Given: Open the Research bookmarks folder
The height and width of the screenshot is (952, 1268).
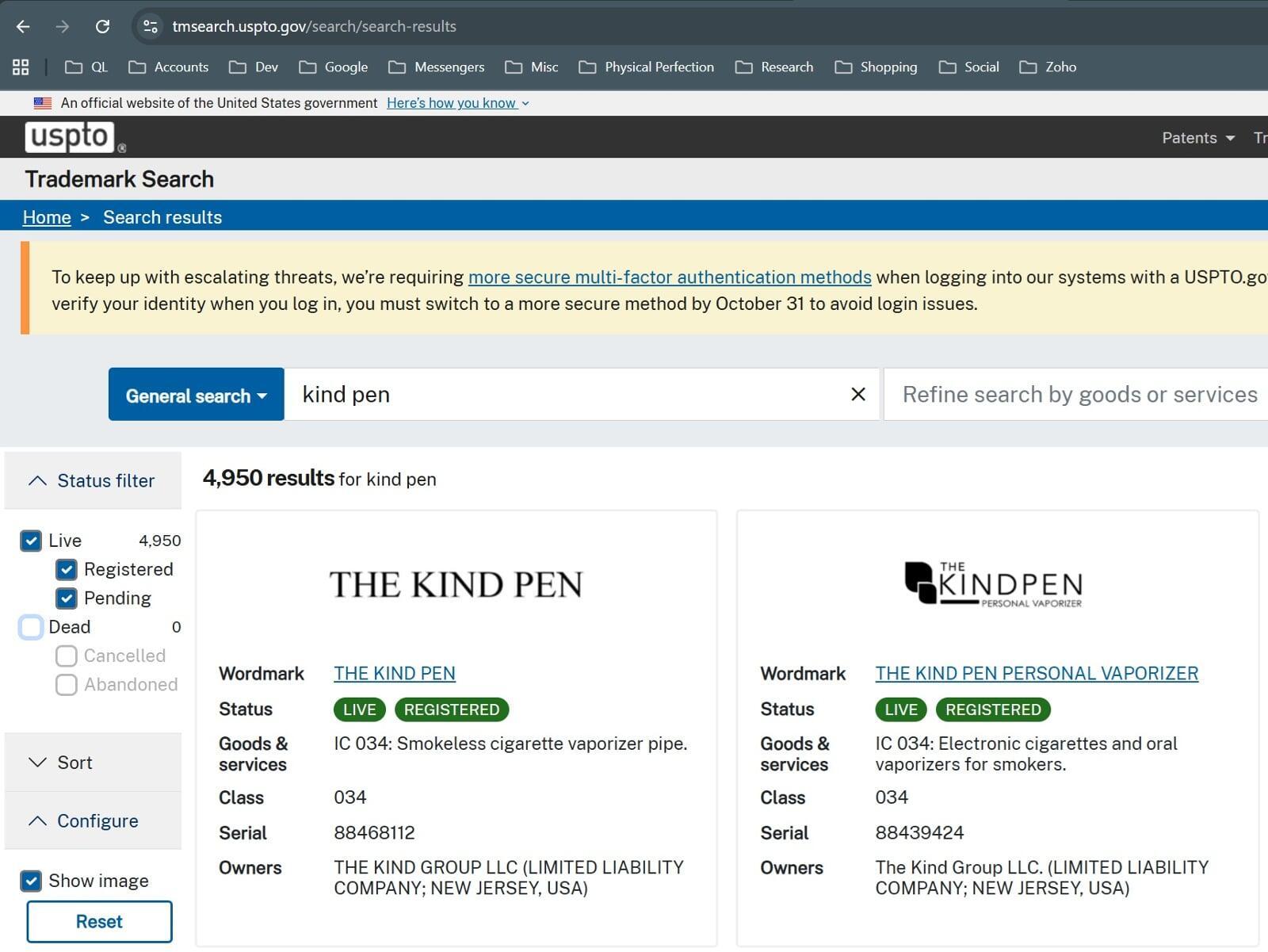Looking at the screenshot, I should point(774,67).
